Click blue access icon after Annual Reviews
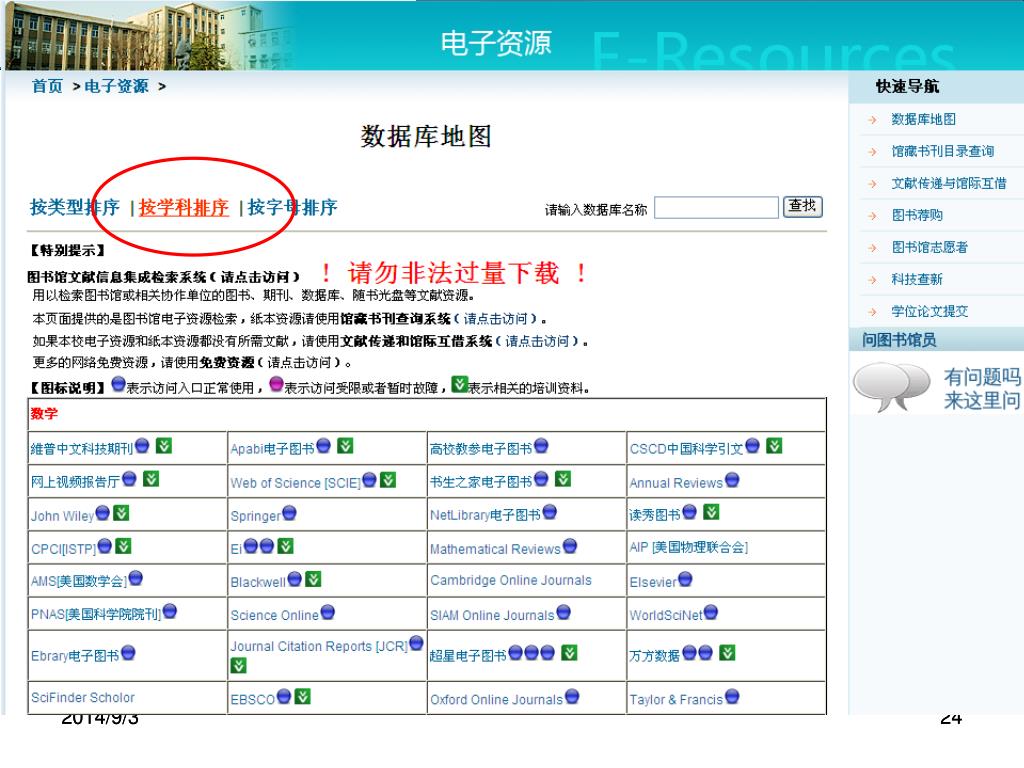 (x=732, y=480)
